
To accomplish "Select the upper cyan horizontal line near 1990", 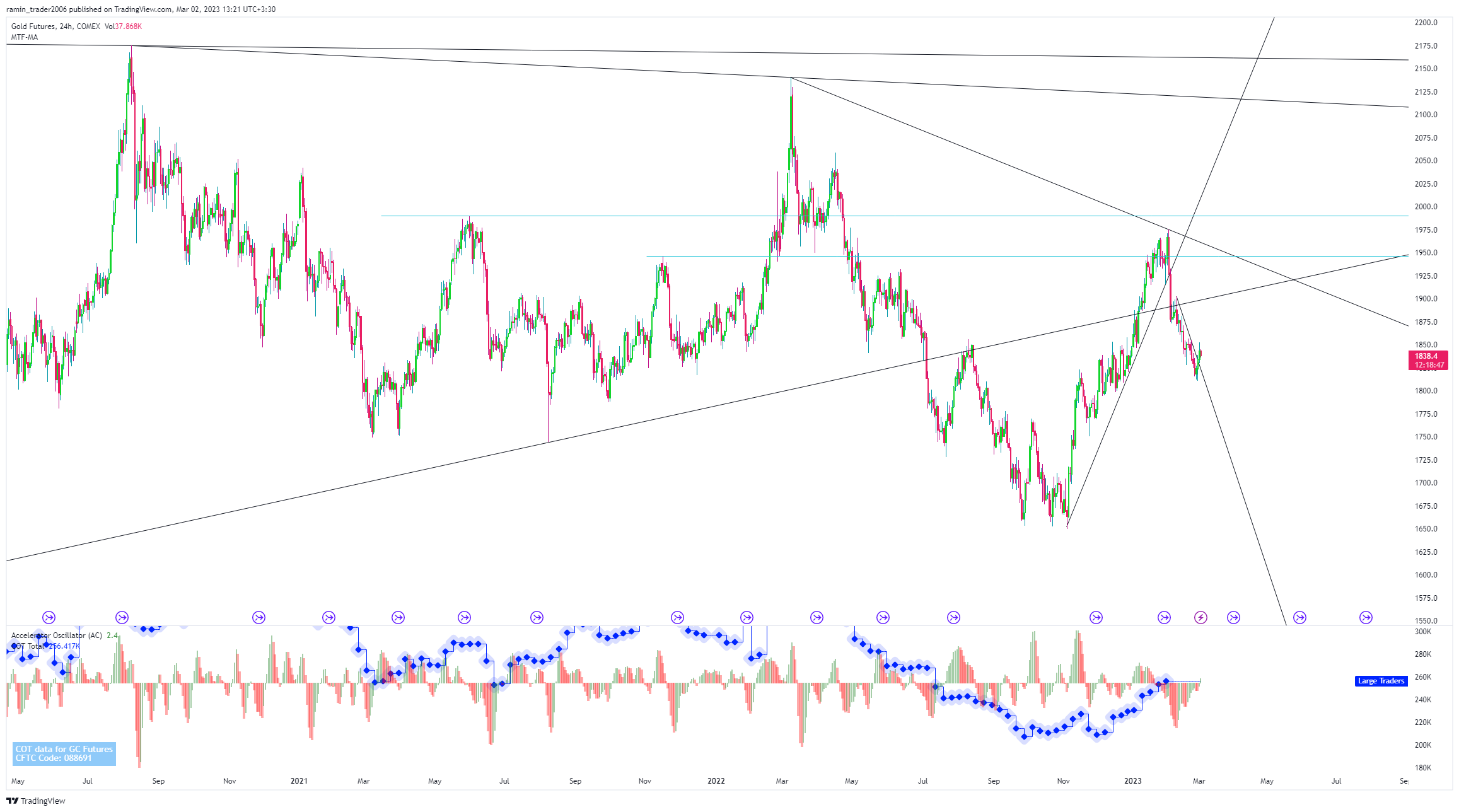I will [894, 216].
